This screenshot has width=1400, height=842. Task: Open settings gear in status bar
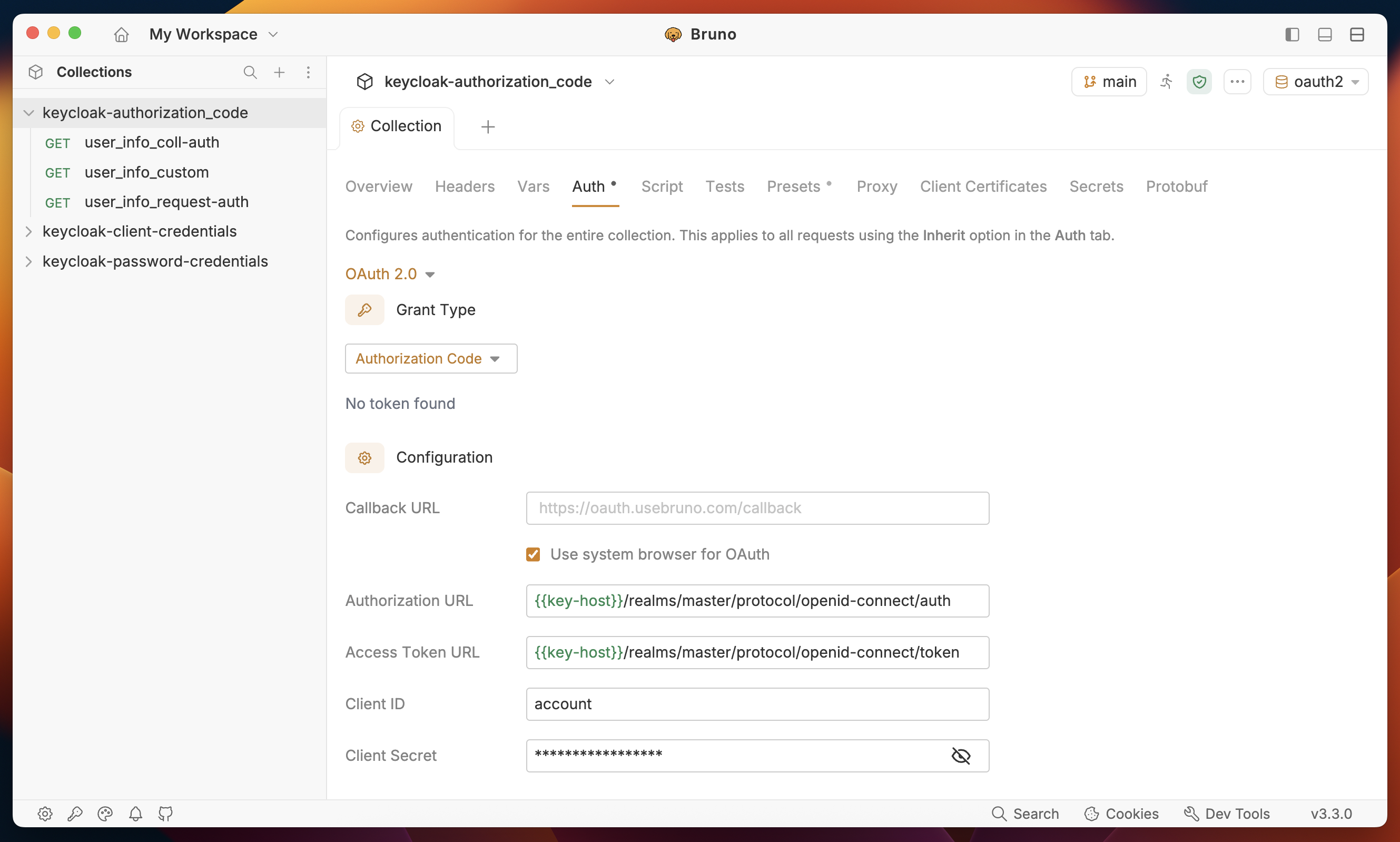tap(45, 814)
